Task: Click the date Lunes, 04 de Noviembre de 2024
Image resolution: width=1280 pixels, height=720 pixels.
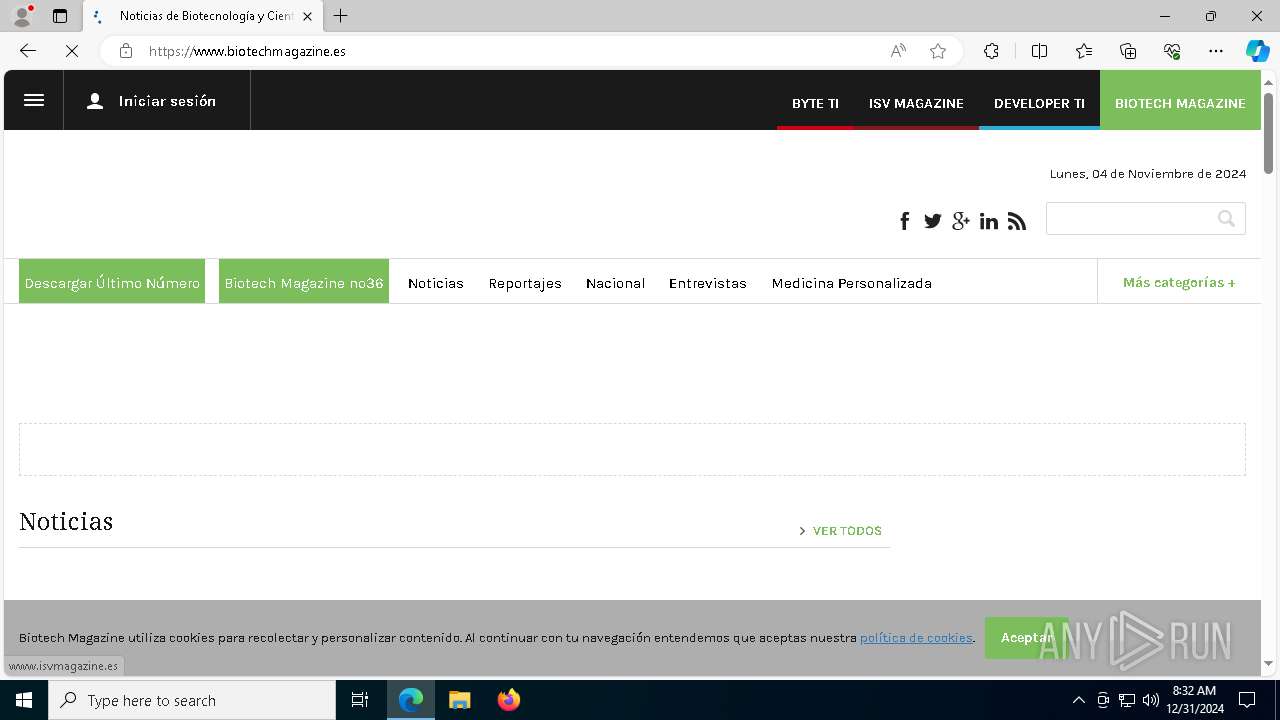Action: click(x=1148, y=174)
